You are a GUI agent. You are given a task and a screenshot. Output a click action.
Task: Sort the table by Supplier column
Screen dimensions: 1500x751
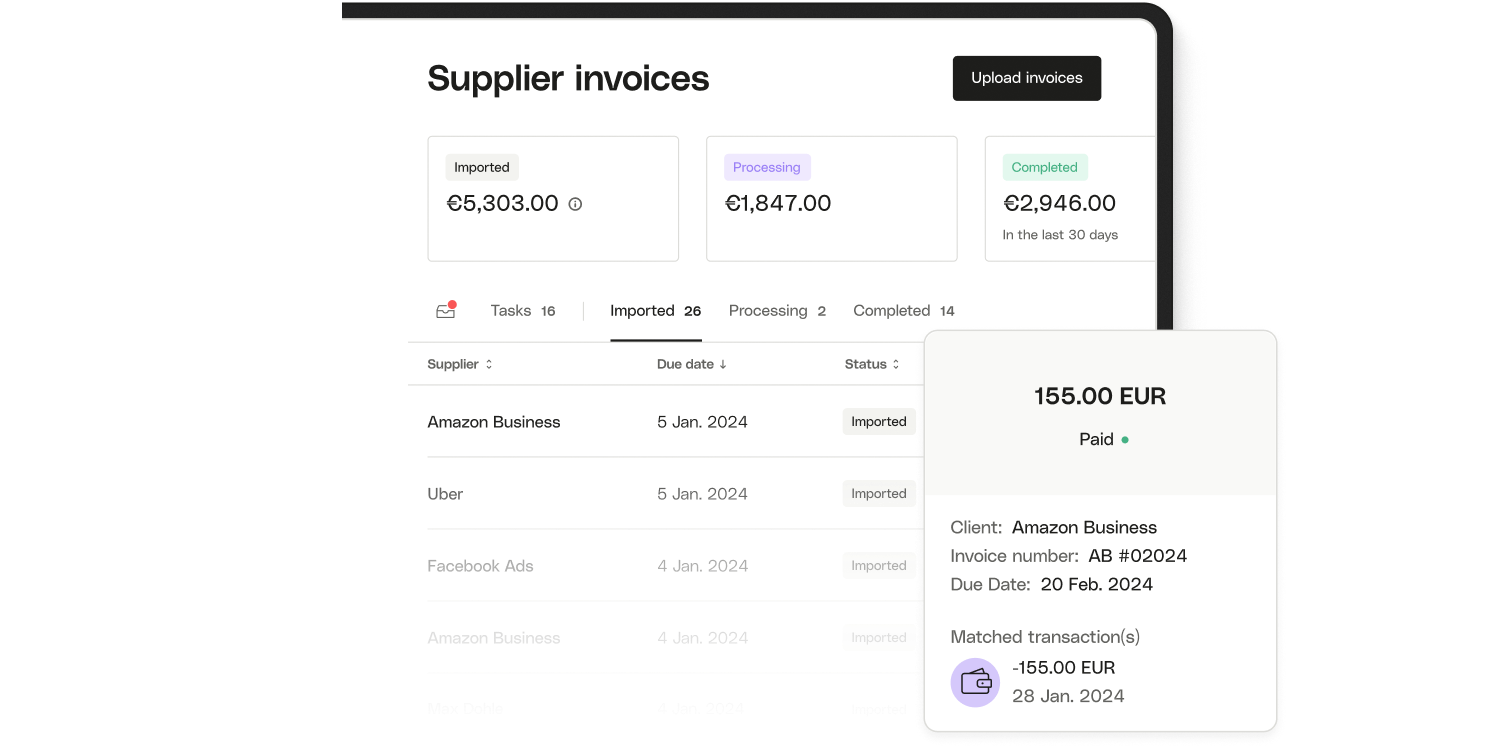point(460,364)
